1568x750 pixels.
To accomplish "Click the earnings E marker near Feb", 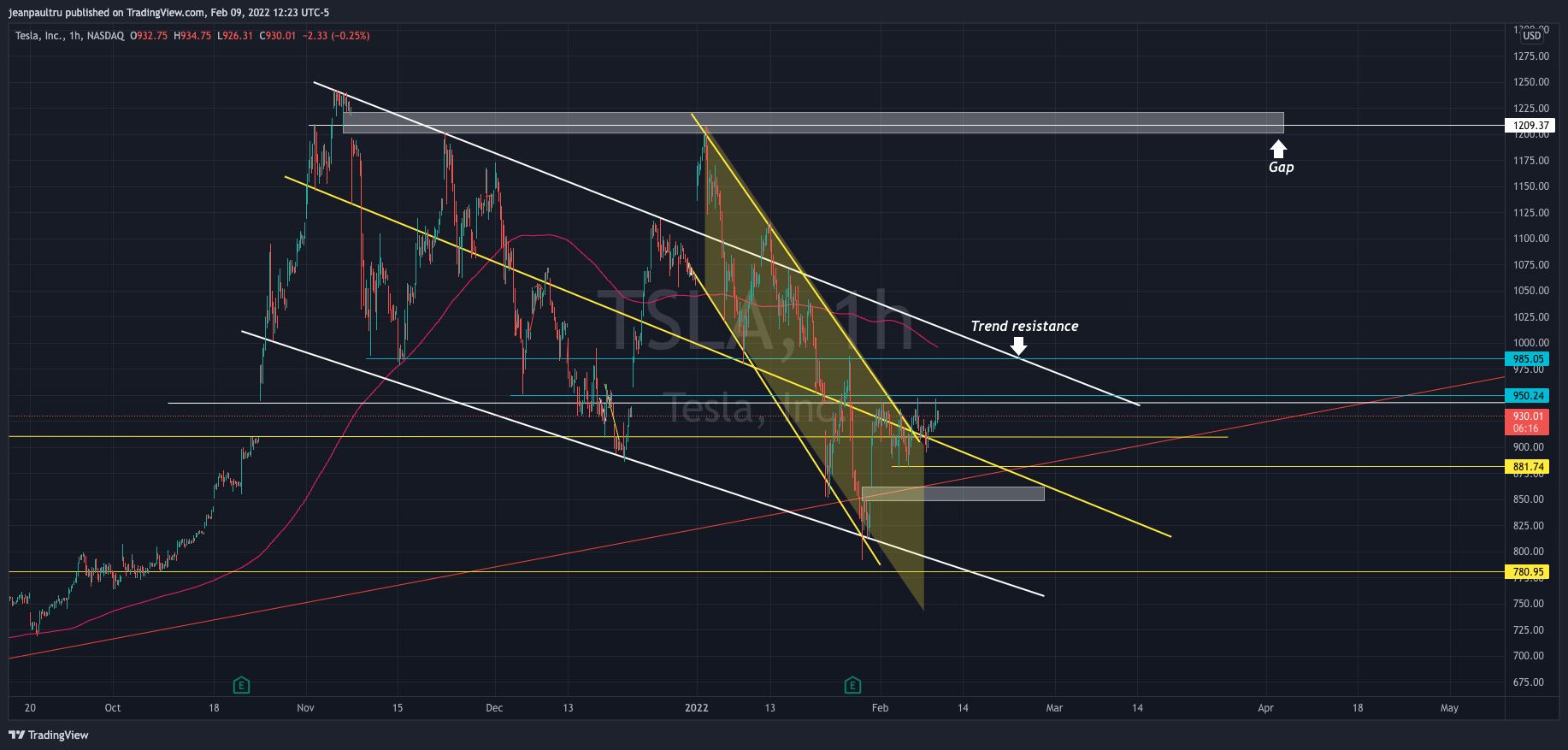I will [x=852, y=685].
